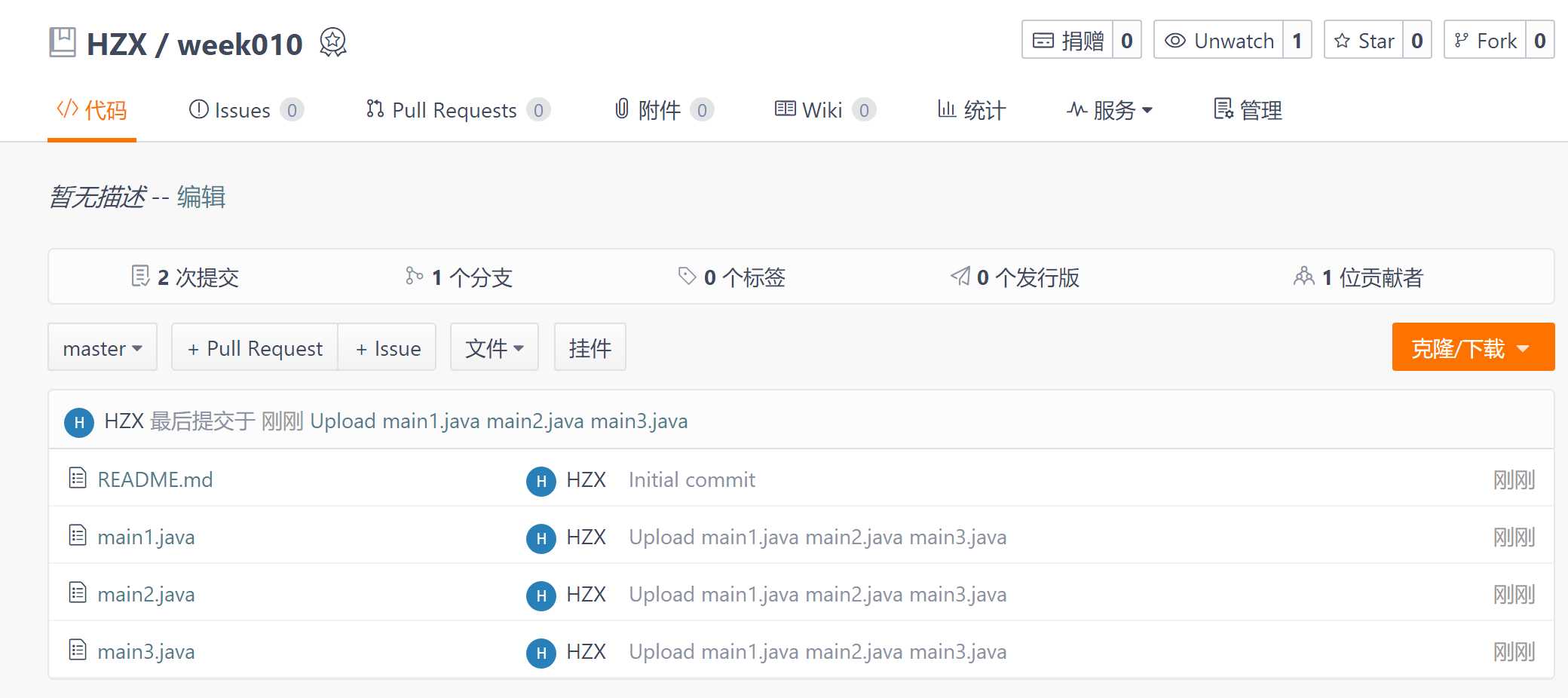Click the + Issue button

click(387, 347)
